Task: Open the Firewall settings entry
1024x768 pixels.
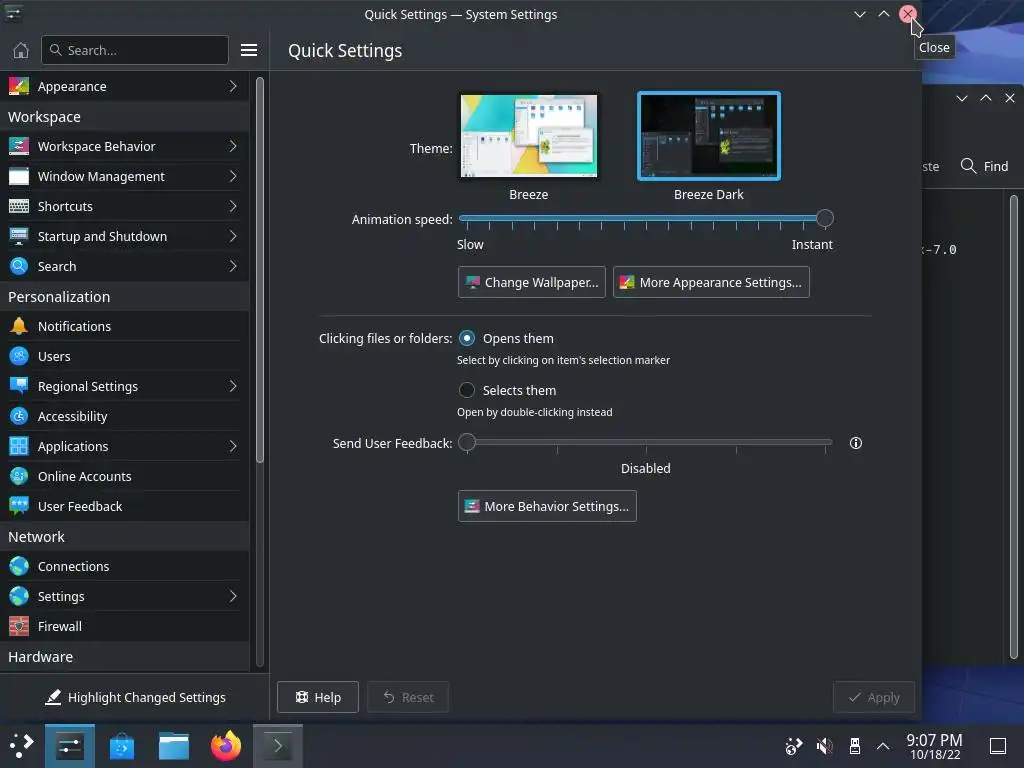Action: click(x=125, y=626)
